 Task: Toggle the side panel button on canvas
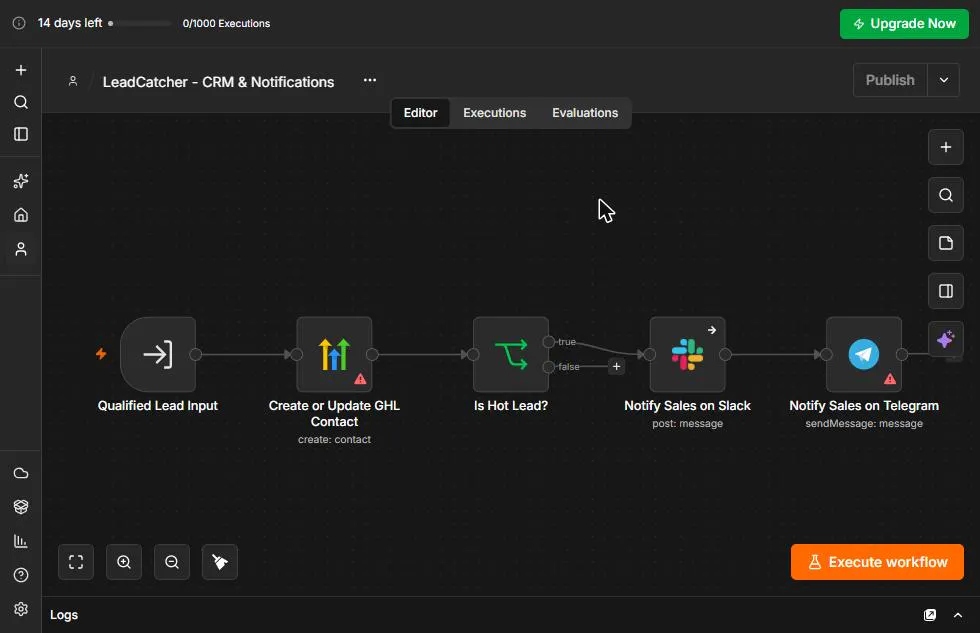point(946,291)
